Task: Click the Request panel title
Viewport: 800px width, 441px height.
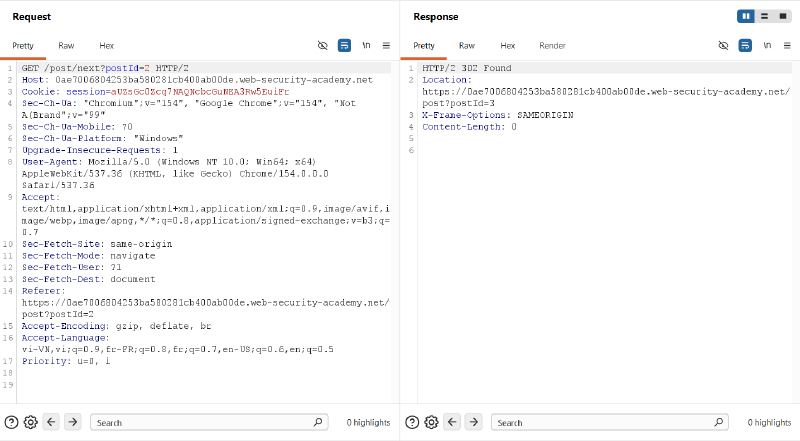Action: pyautogui.click(x=32, y=17)
